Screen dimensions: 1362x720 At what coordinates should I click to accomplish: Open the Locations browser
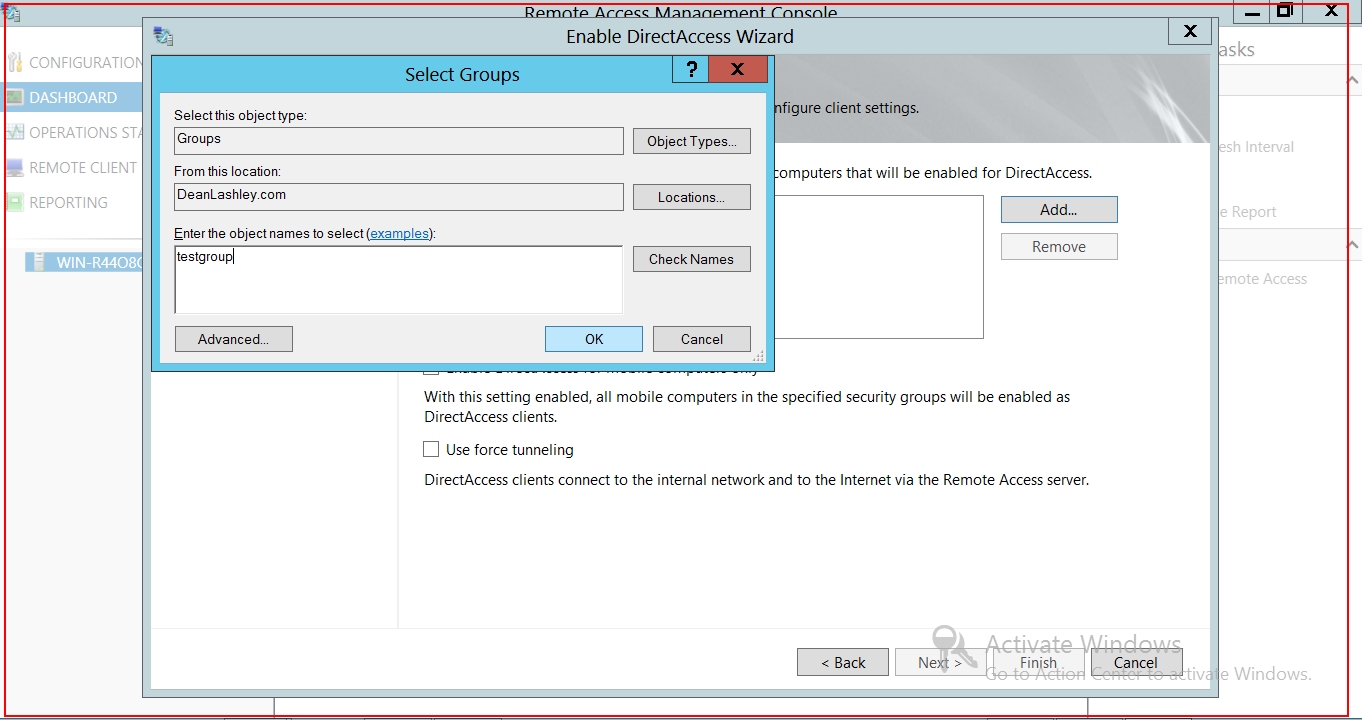coord(691,197)
